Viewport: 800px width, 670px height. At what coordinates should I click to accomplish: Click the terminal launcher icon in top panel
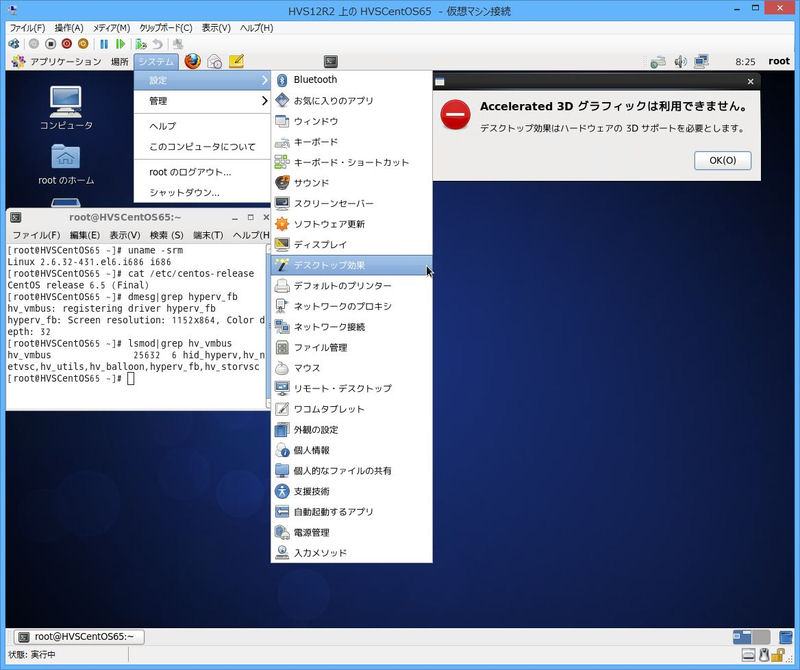(331, 61)
